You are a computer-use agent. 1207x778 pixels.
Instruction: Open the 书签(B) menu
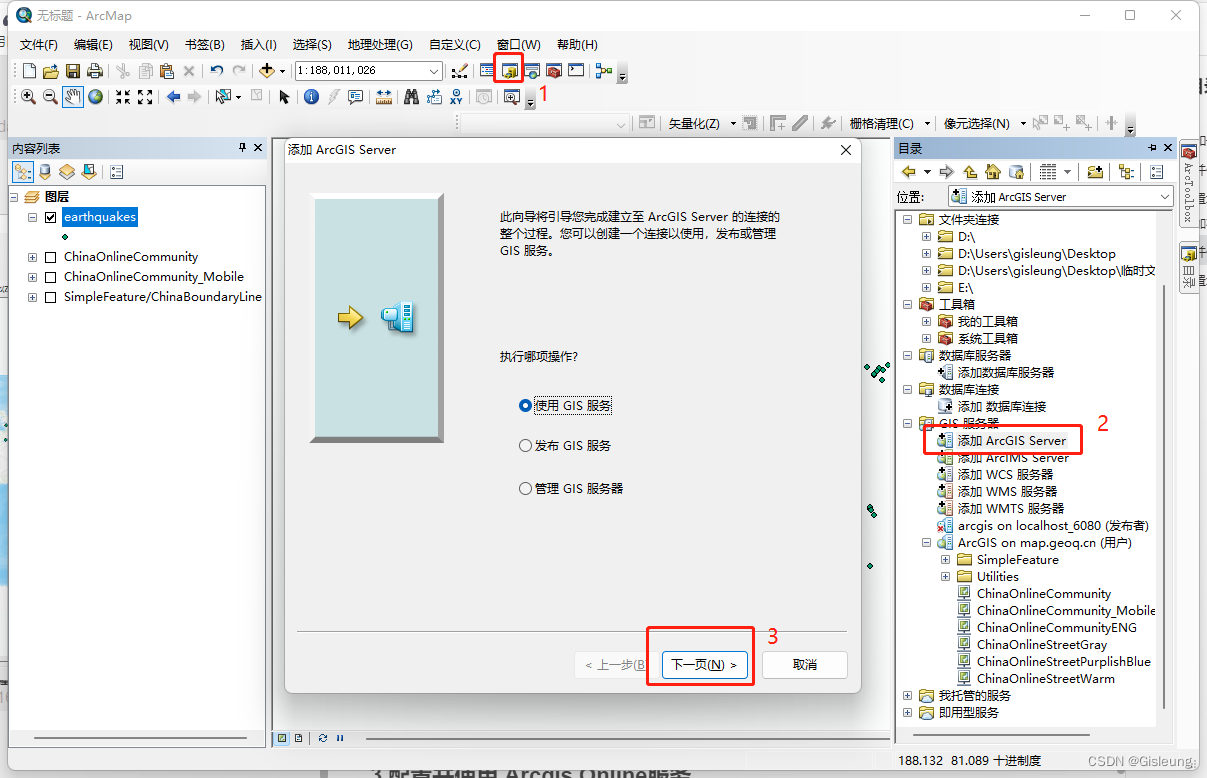click(x=204, y=45)
